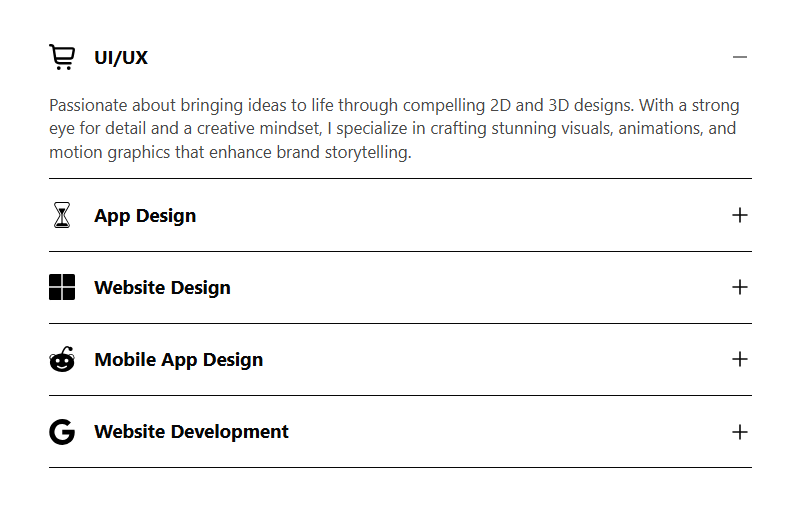Click blank space in the App Design row
The height and width of the screenshot is (516, 800).
click(x=460, y=215)
